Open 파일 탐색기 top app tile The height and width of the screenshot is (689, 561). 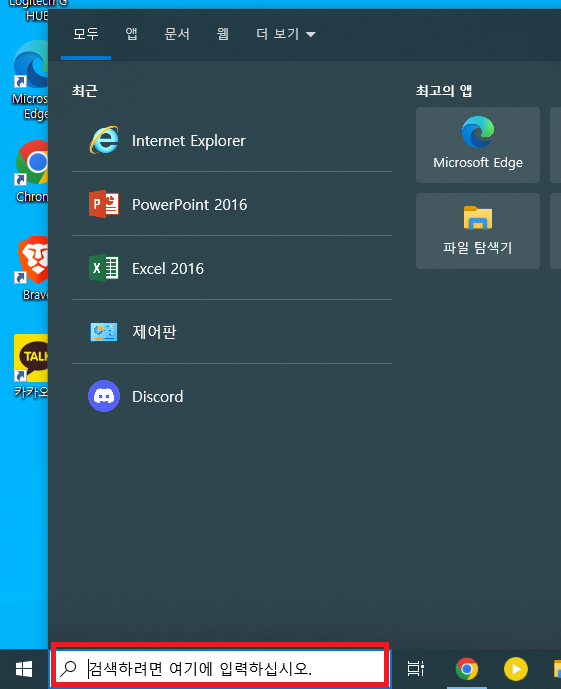pos(478,231)
